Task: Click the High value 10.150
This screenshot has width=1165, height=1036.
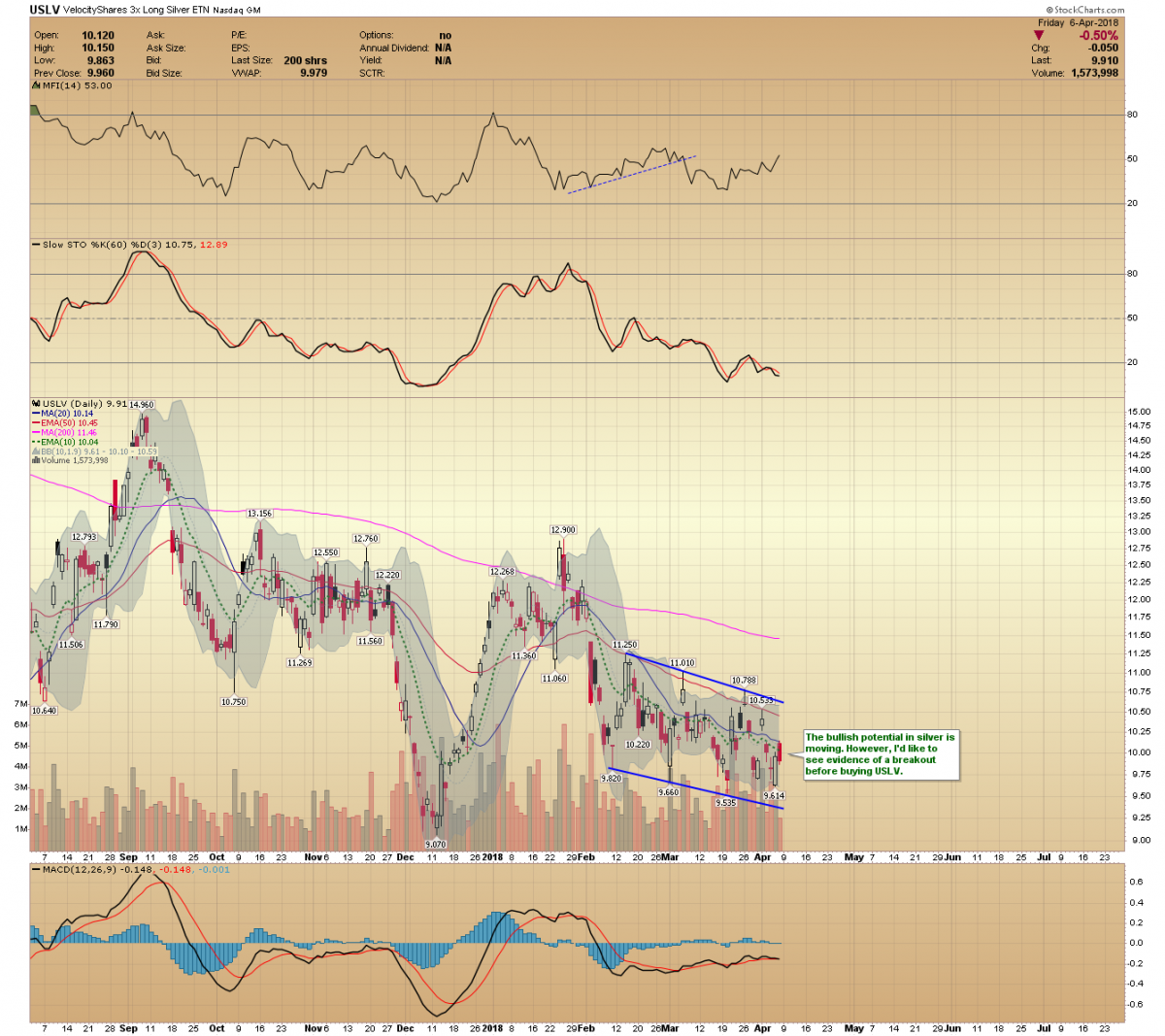Action: 98,48
